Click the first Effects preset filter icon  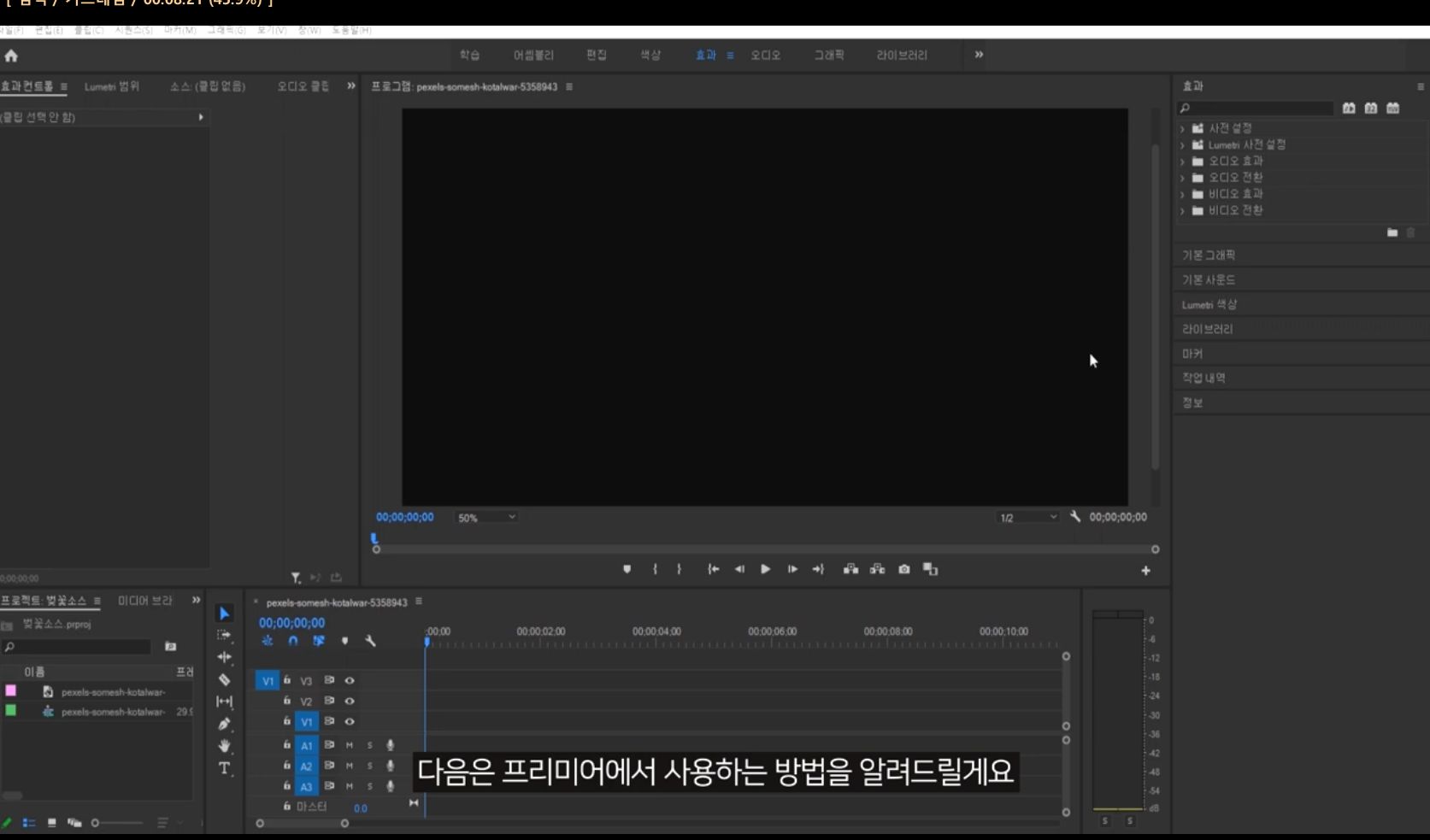(1349, 108)
